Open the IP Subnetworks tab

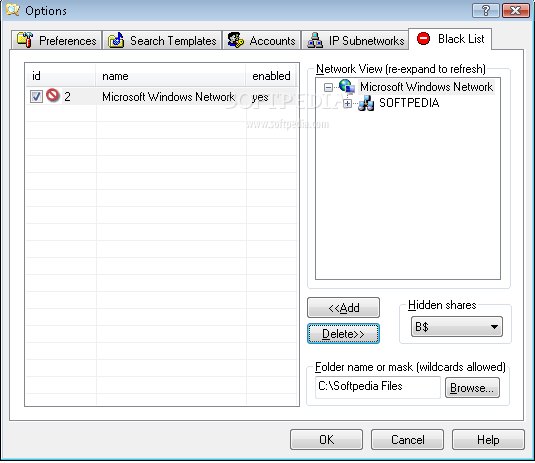click(355, 40)
